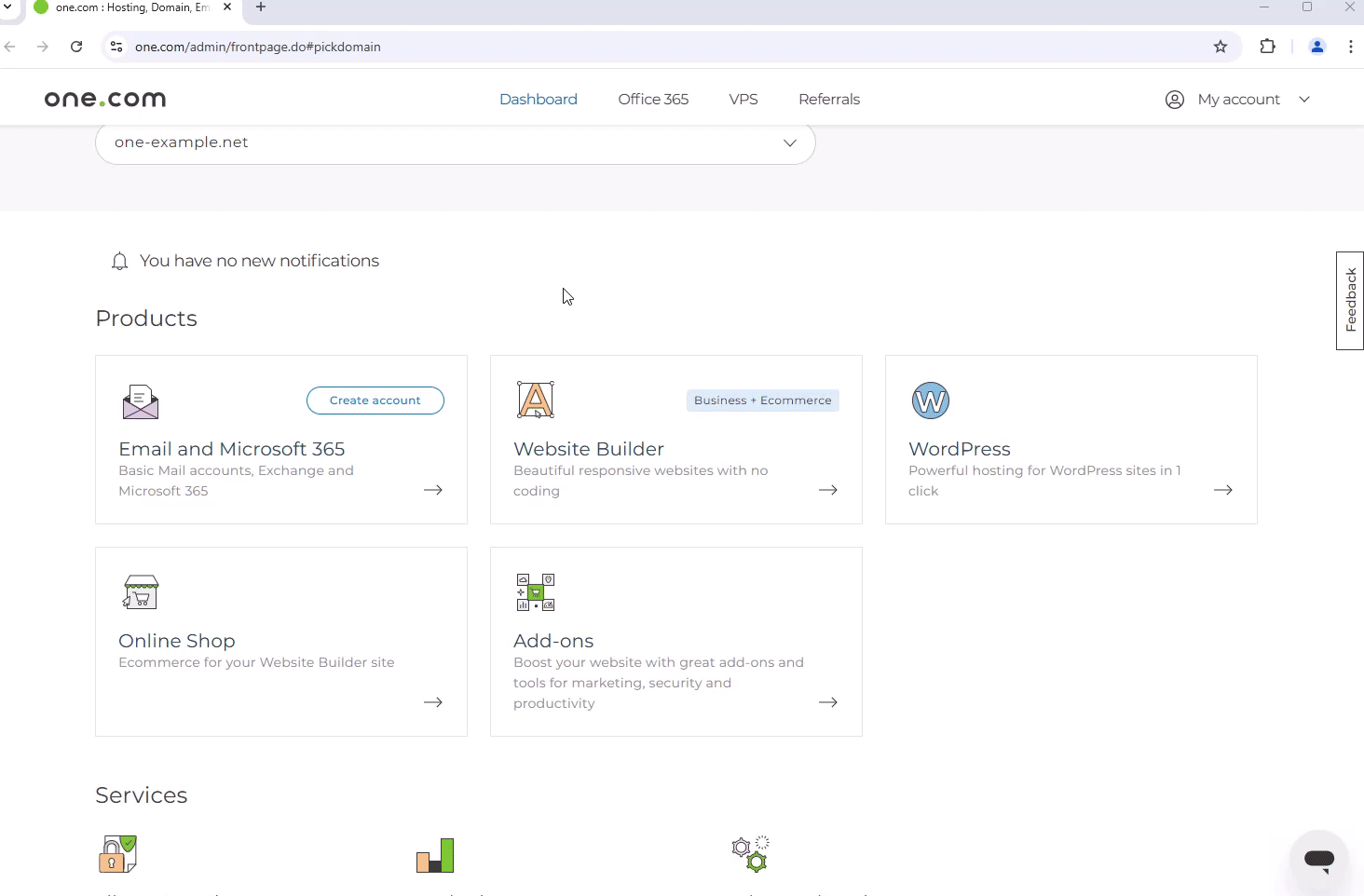Image resolution: width=1364 pixels, height=896 pixels.
Task: Click the padlock security service icon
Action: tap(117, 854)
